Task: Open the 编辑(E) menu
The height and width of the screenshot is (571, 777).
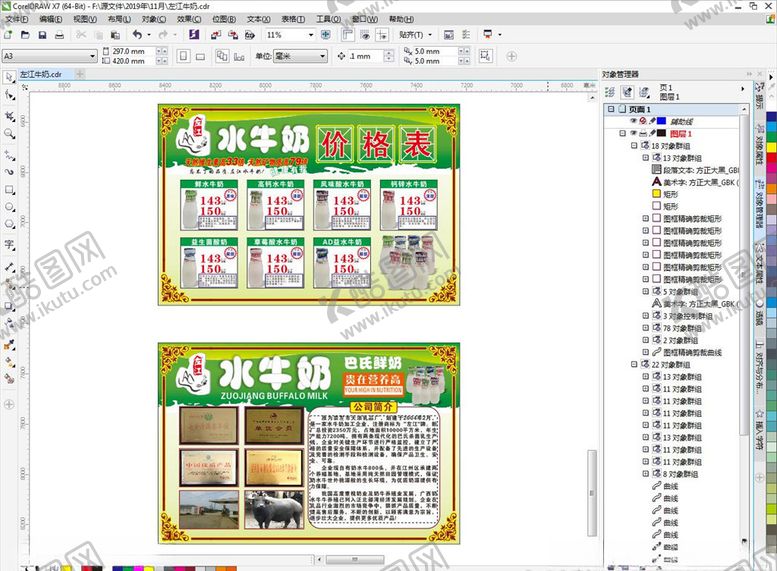Action: [51, 19]
